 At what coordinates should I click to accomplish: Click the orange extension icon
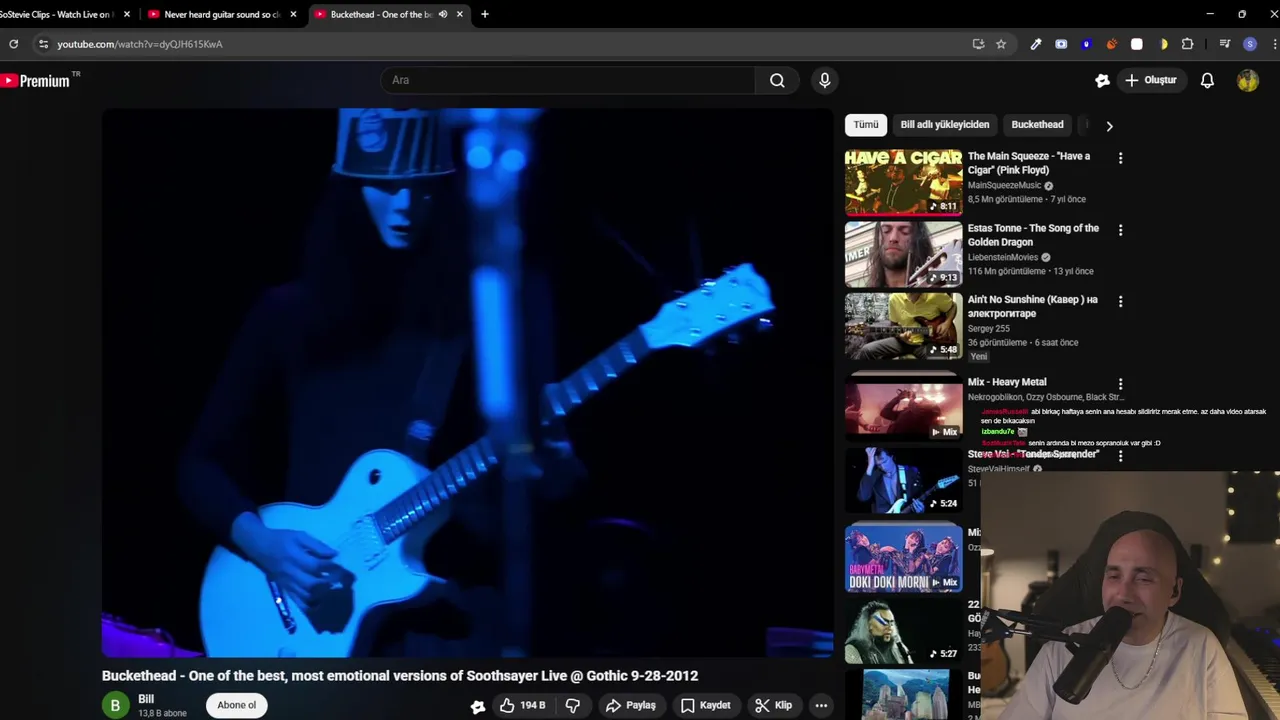tap(1111, 44)
